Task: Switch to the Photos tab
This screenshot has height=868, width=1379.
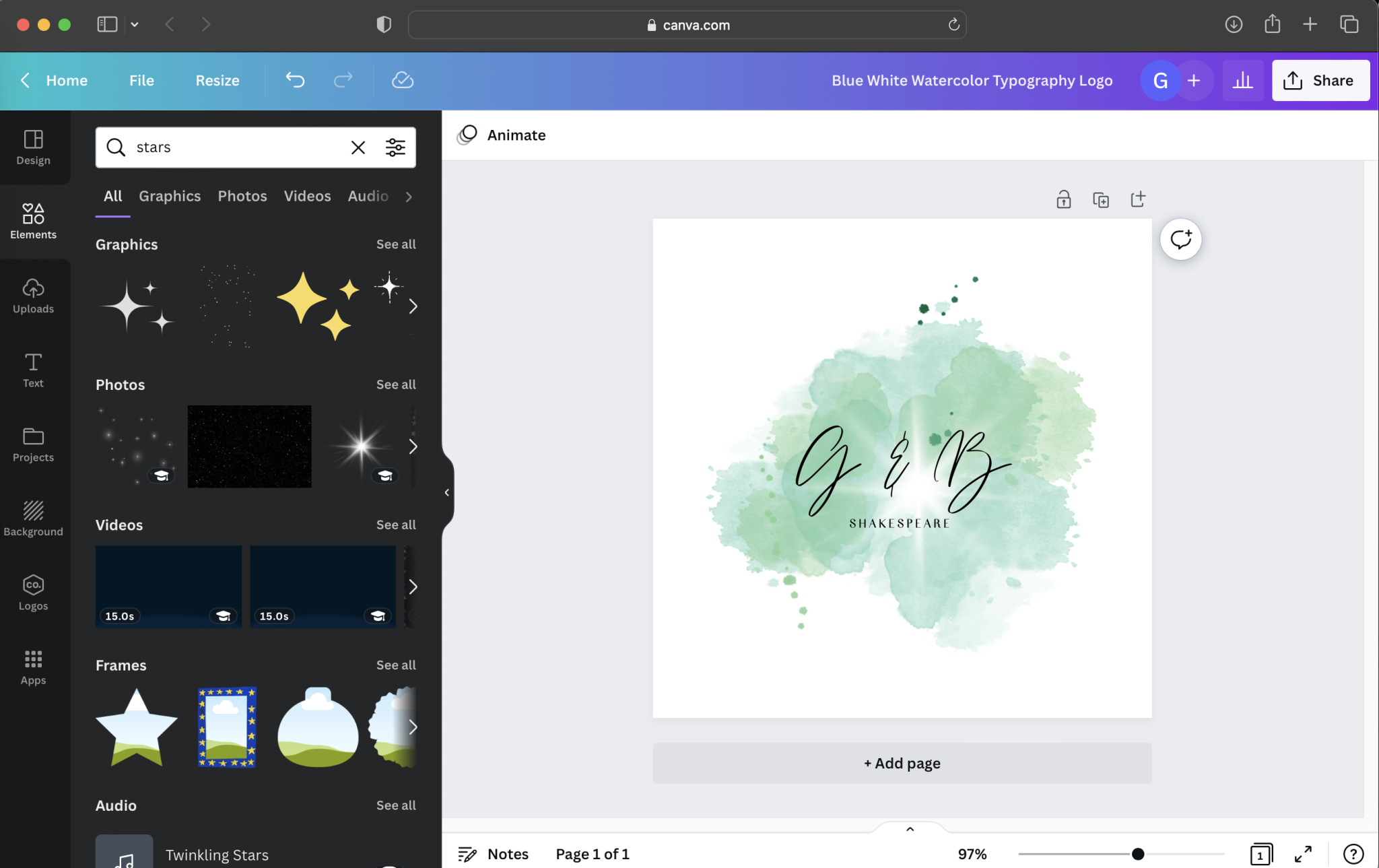Action: (242, 196)
